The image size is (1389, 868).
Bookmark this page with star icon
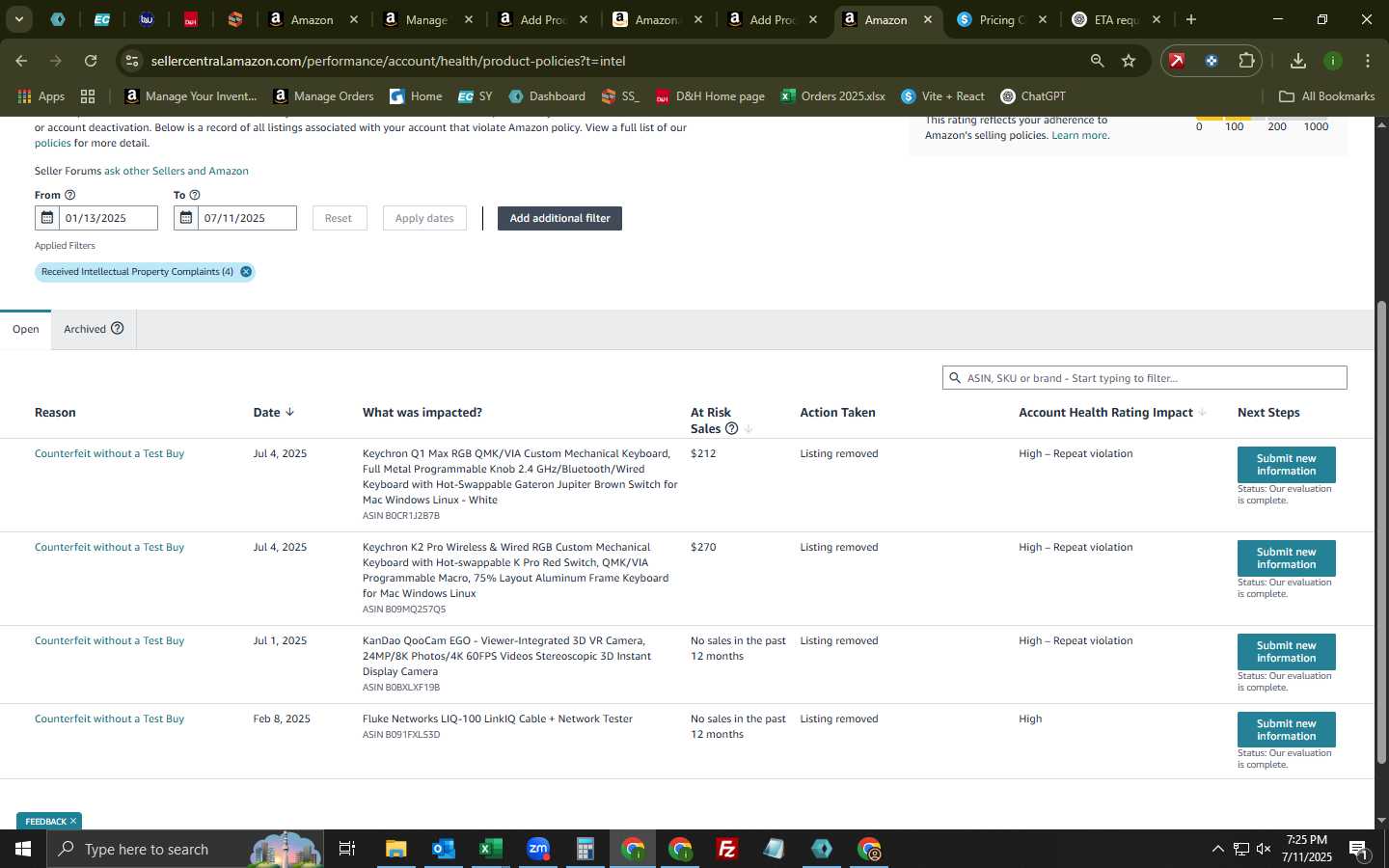tap(1129, 61)
